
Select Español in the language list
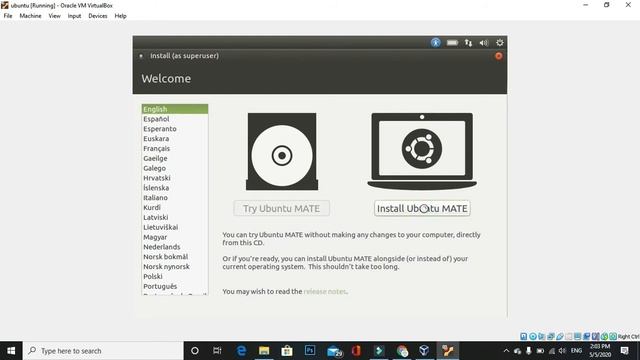(x=175, y=119)
